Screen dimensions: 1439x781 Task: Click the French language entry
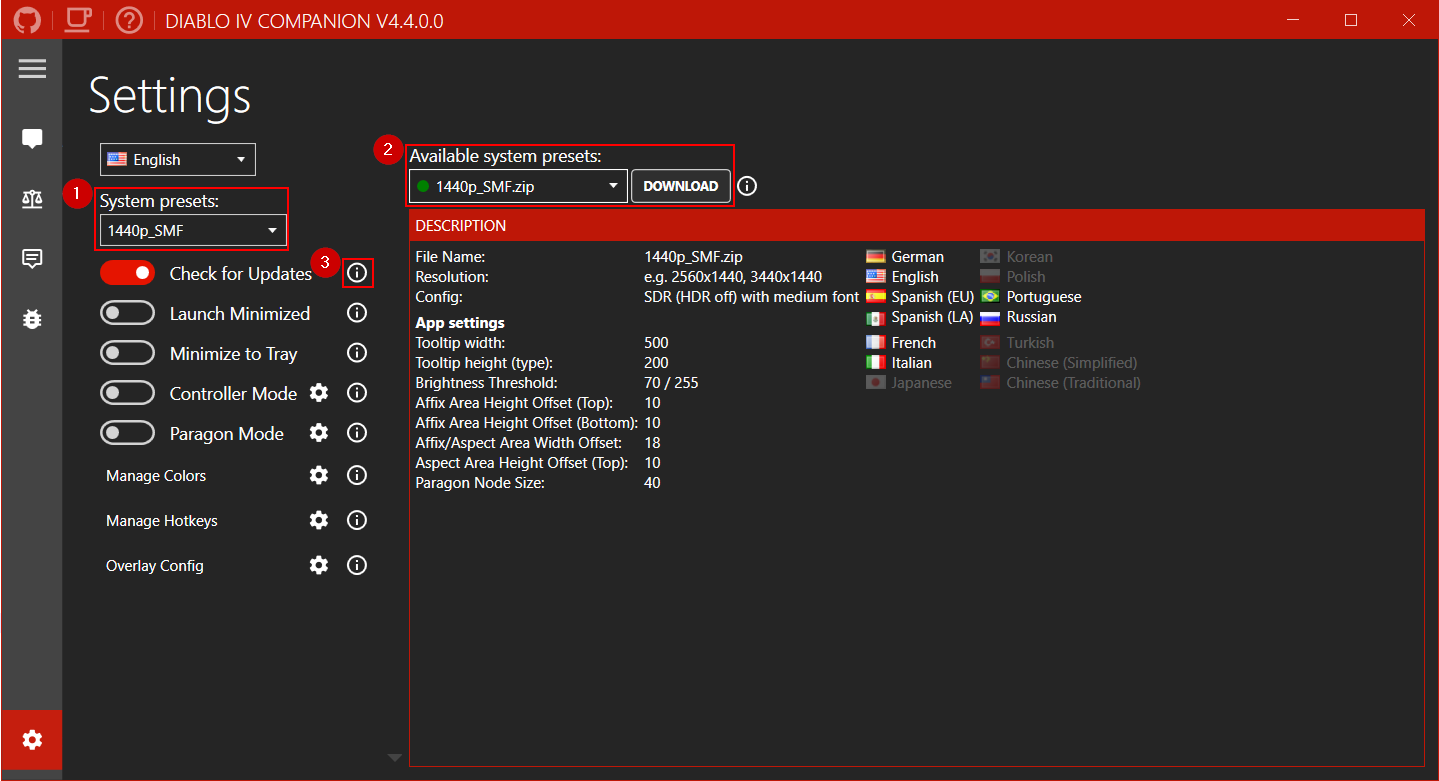tap(901, 343)
